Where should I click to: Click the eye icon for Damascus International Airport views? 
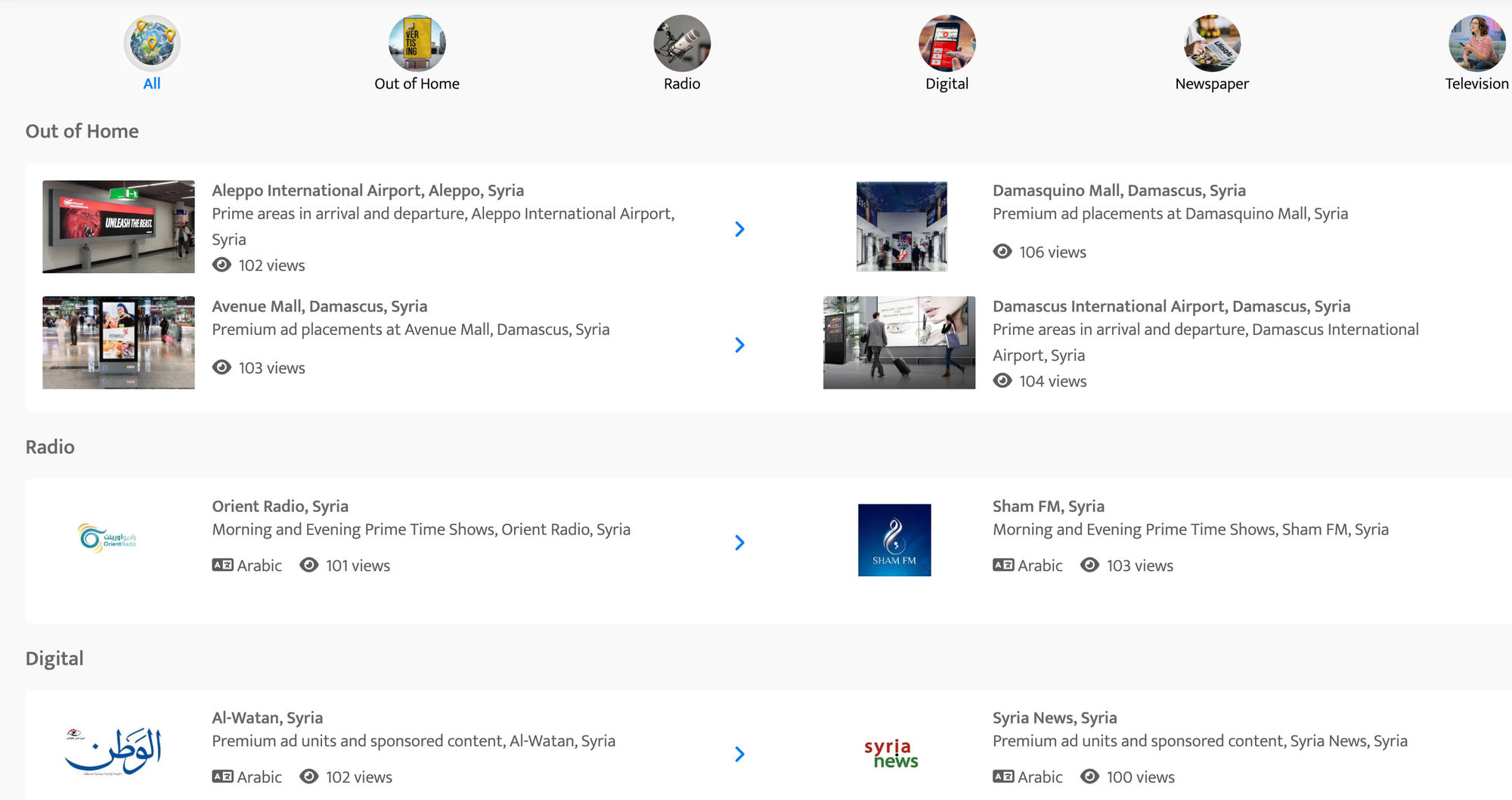[x=1002, y=381]
